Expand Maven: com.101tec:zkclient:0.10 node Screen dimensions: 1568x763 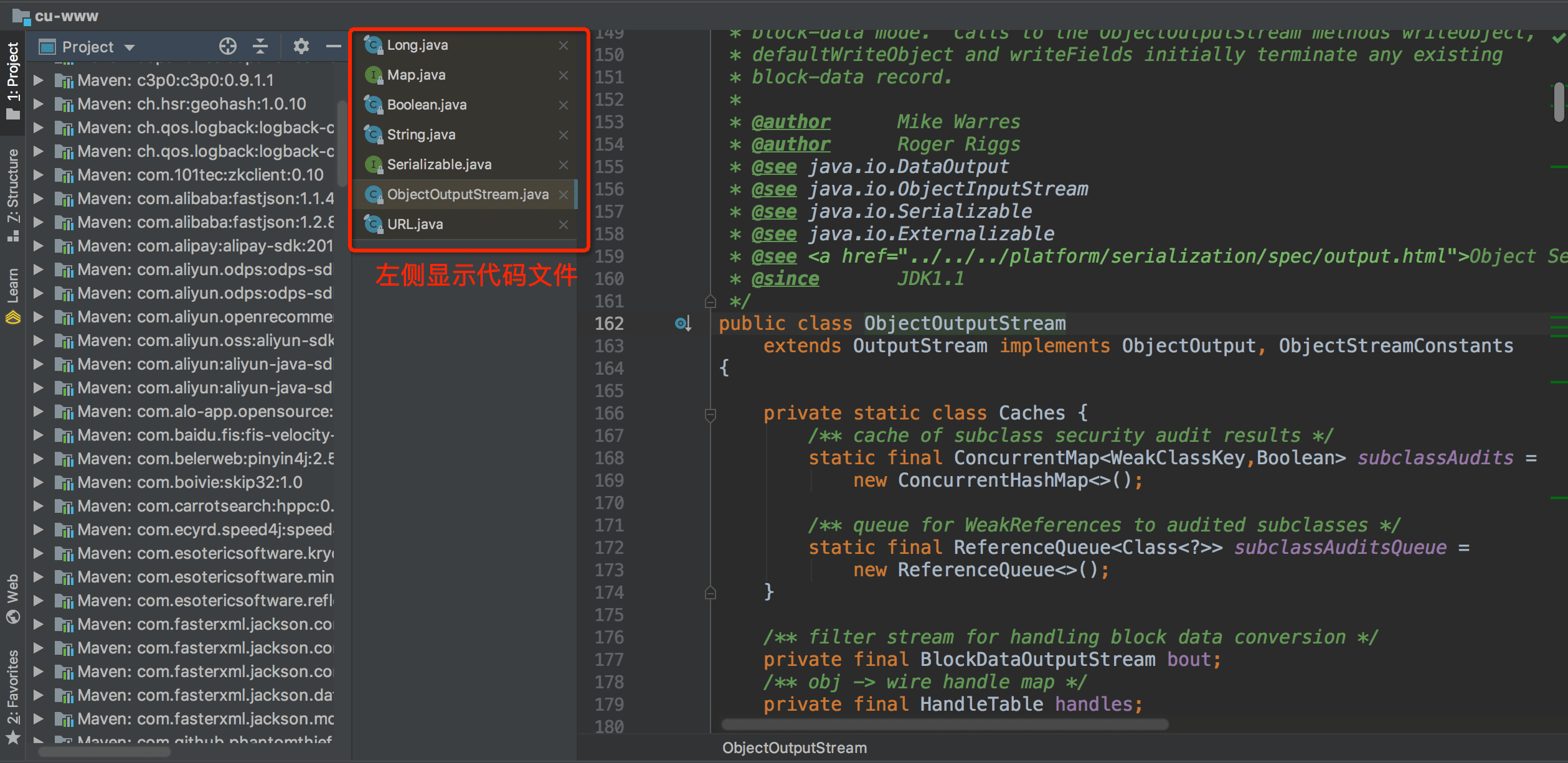(x=38, y=174)
